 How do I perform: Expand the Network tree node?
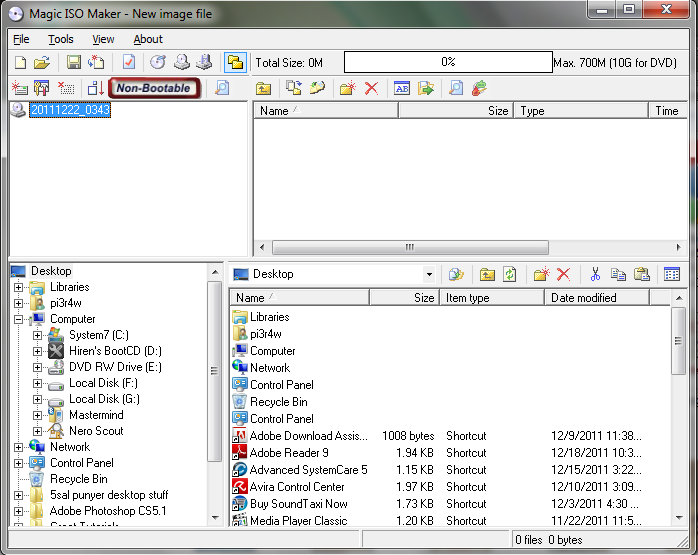click(18, 447)
